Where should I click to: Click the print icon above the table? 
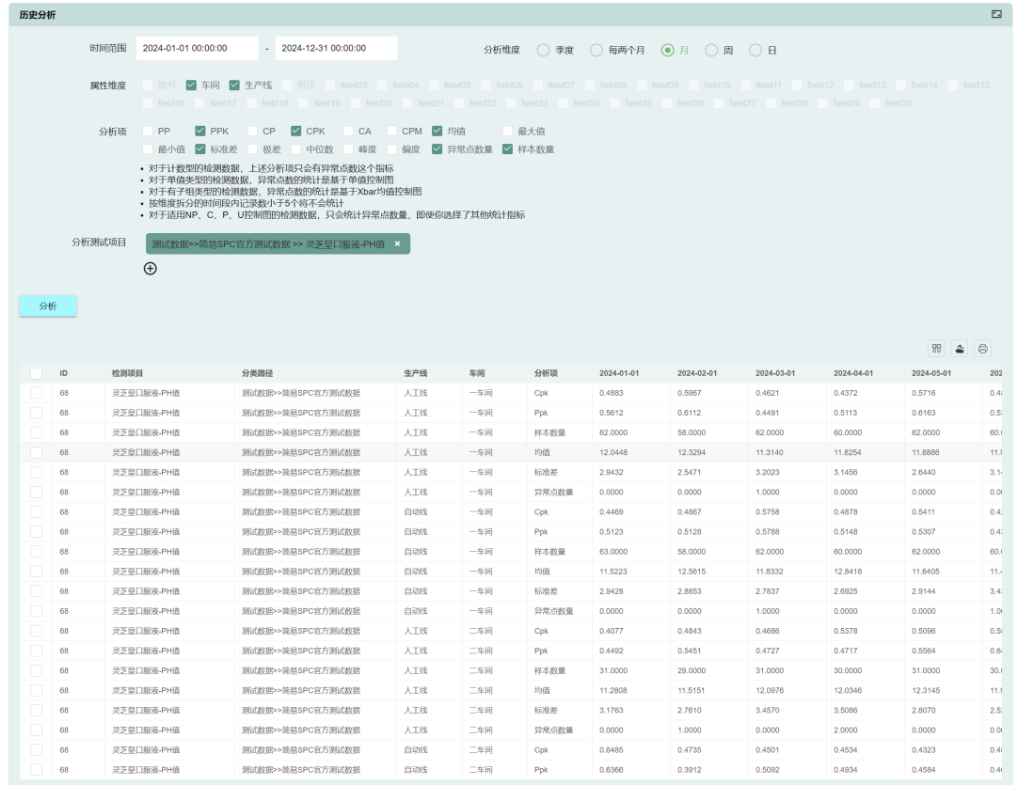click(983, 348)
